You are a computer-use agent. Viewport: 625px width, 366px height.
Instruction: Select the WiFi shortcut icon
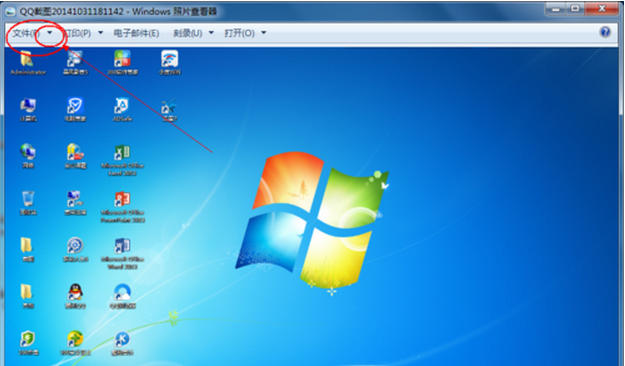tap(170, 63)
